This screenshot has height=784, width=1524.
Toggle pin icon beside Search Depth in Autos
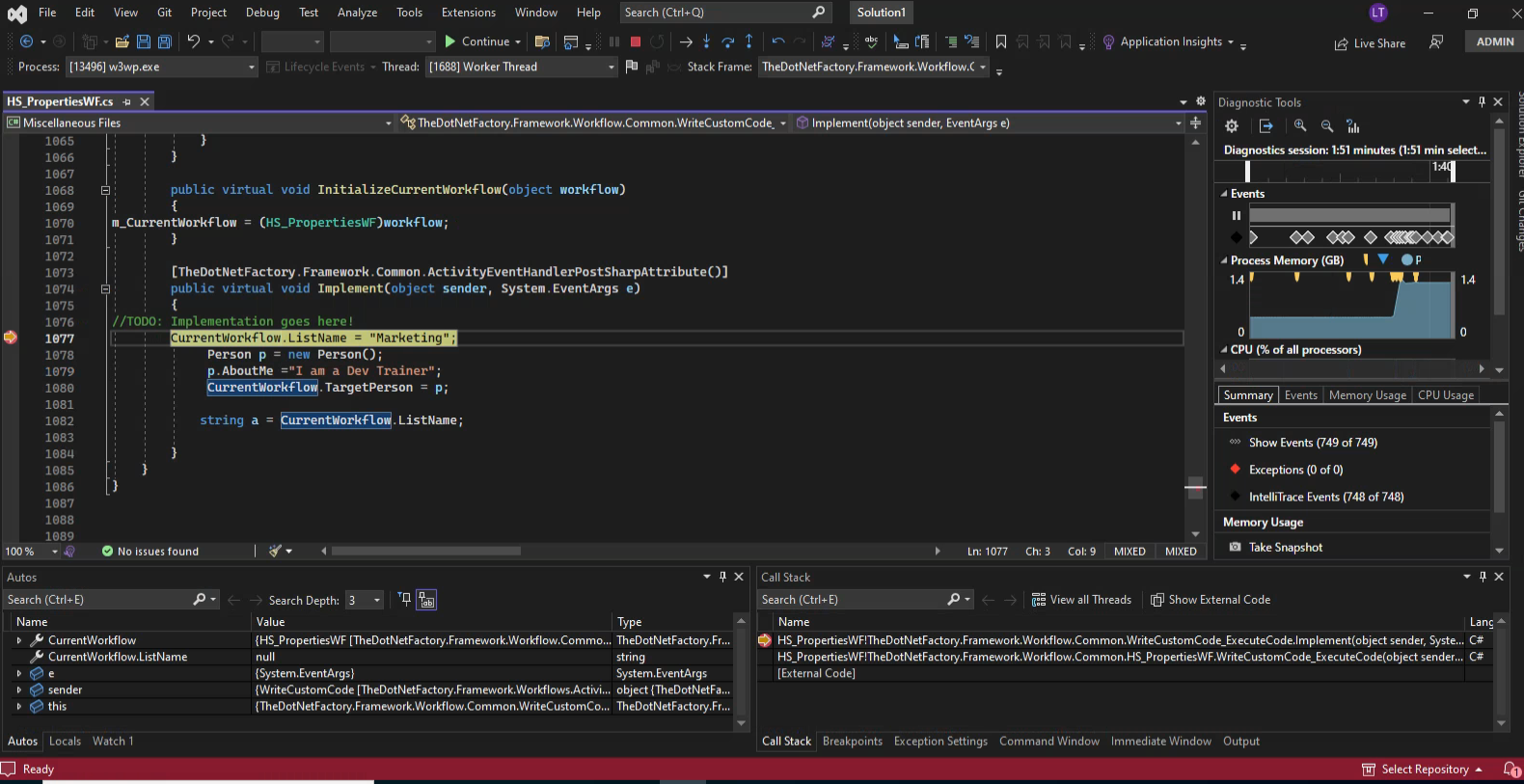(405, 599)
